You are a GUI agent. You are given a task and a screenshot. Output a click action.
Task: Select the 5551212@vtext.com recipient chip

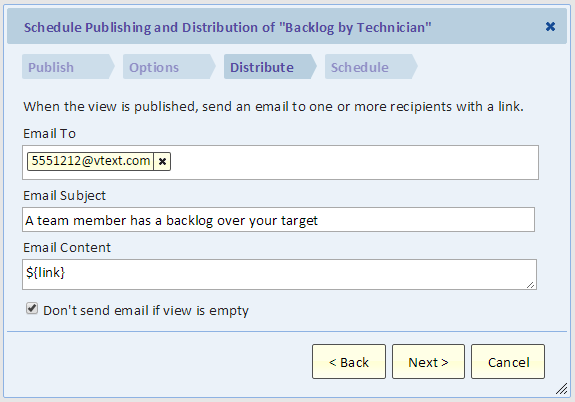[x=91, y=161]
